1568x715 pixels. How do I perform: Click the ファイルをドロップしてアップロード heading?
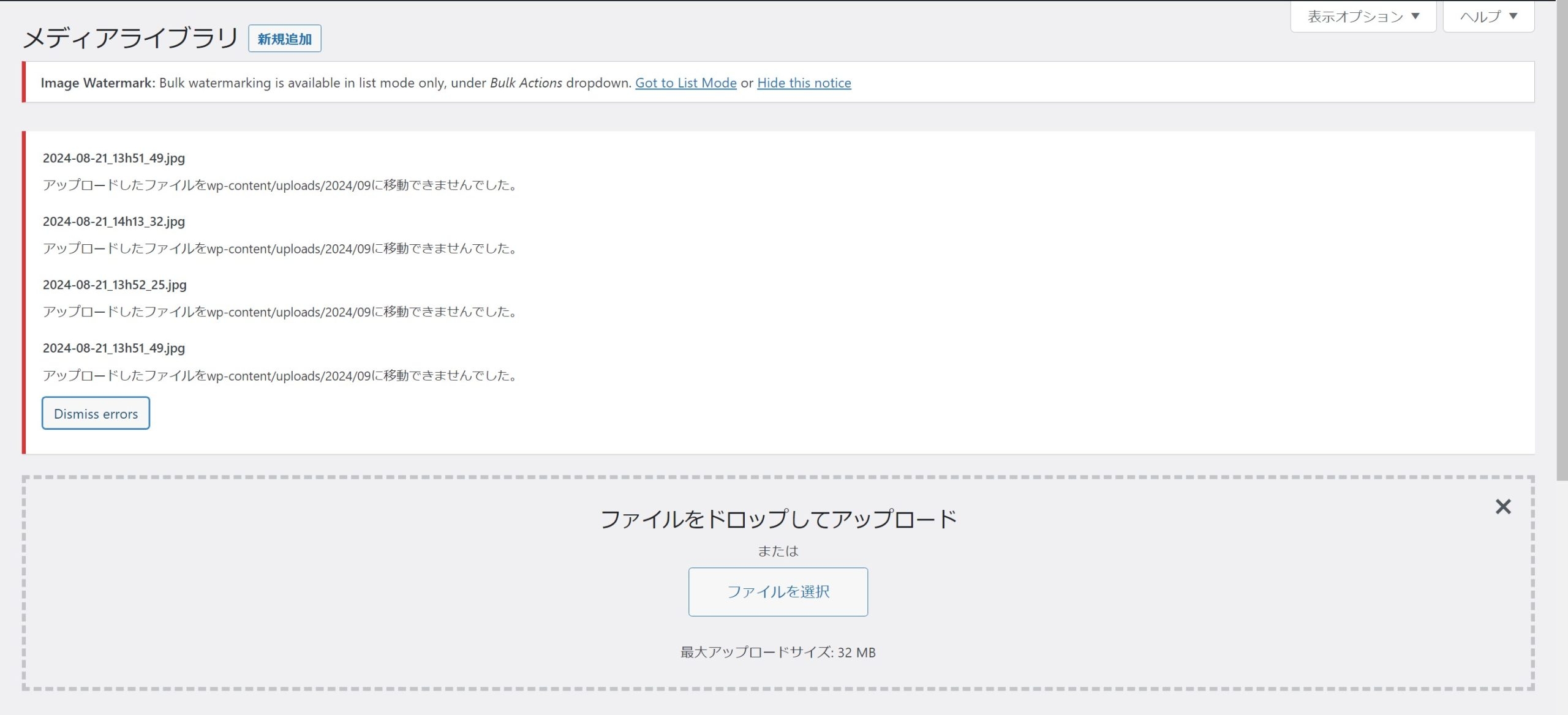click(x=778, y=519)
